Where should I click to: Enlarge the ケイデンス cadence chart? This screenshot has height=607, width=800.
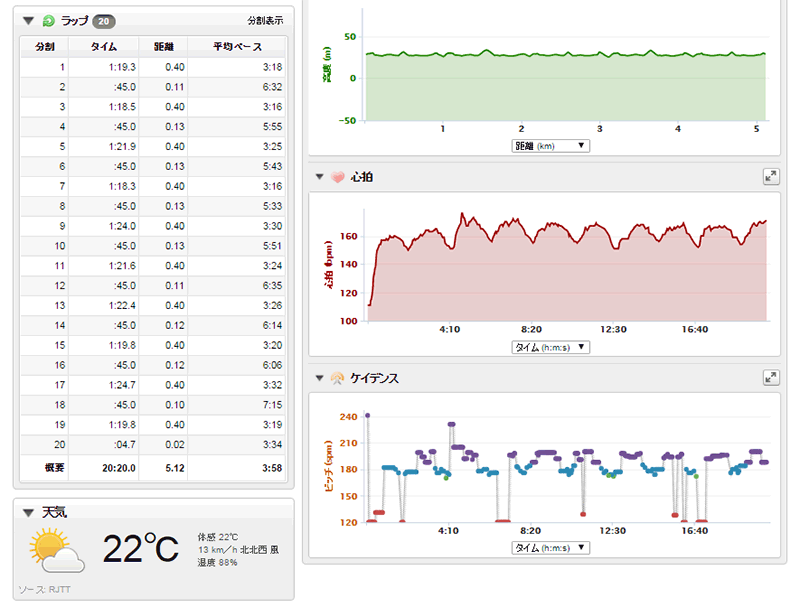tap(770, 377)
